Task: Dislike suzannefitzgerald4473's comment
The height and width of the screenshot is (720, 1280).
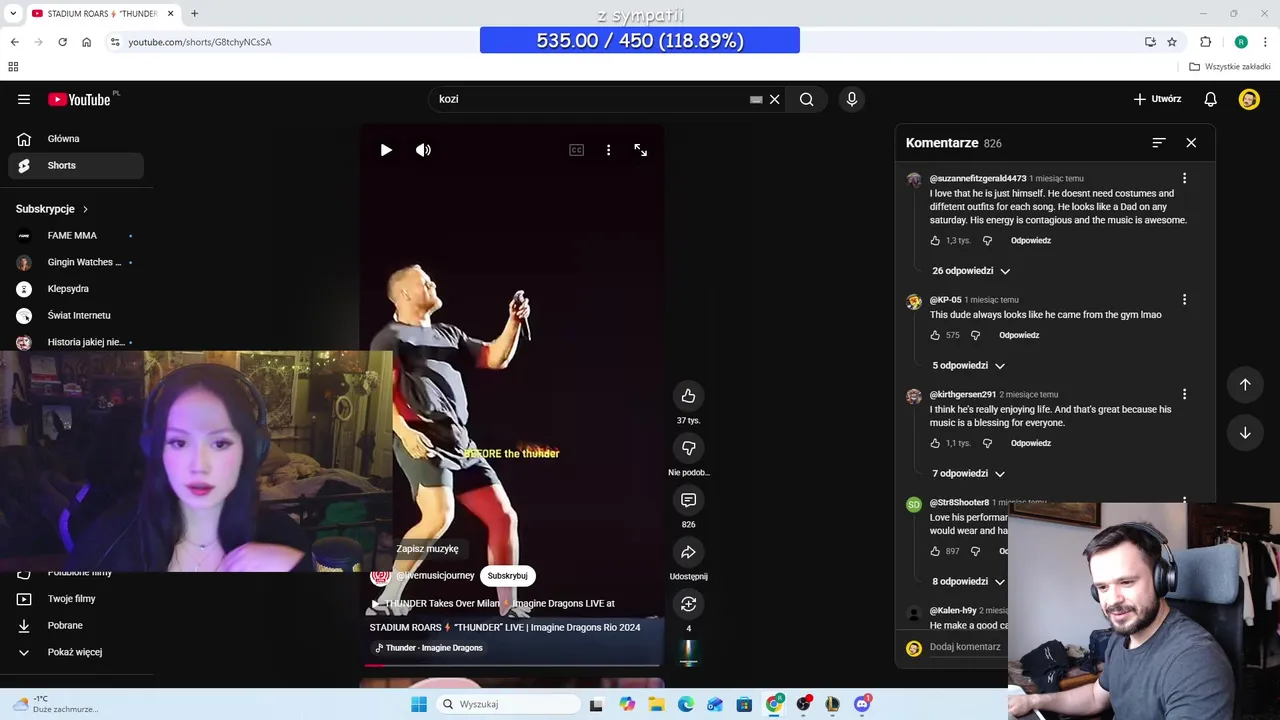Action: coord(987,240)
